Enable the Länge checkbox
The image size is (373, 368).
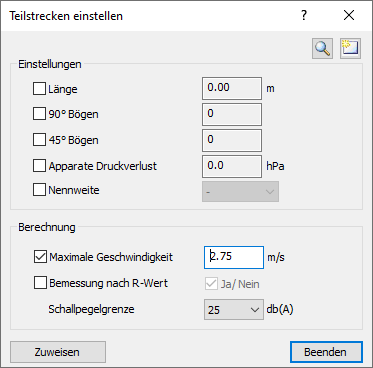tap(39, 89)
